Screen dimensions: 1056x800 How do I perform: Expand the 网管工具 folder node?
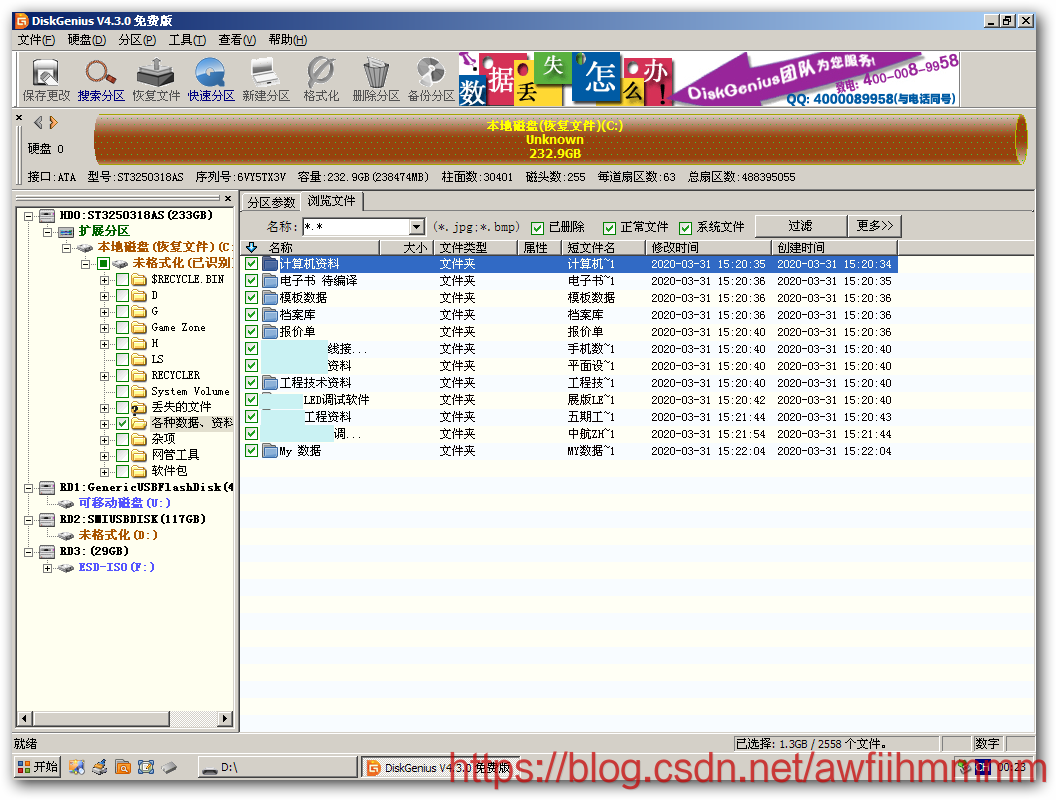point(104,456)
